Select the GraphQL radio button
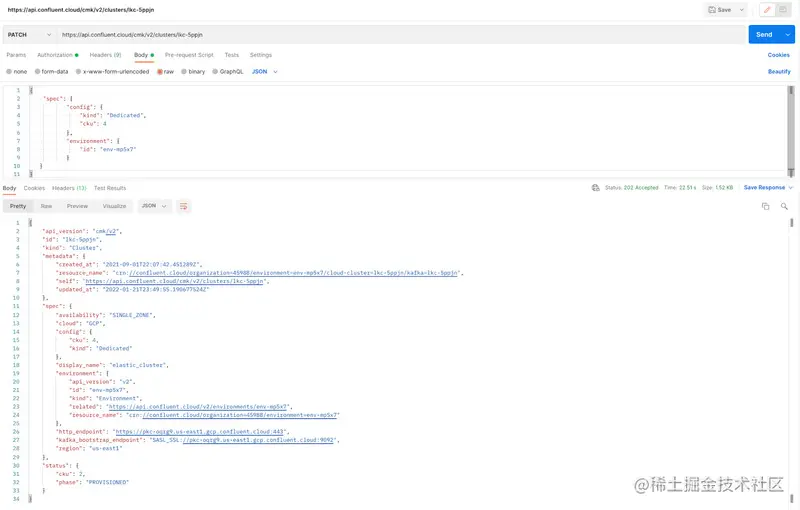Image resolution: width=800 pixels, height=510 pixels. 215,72
